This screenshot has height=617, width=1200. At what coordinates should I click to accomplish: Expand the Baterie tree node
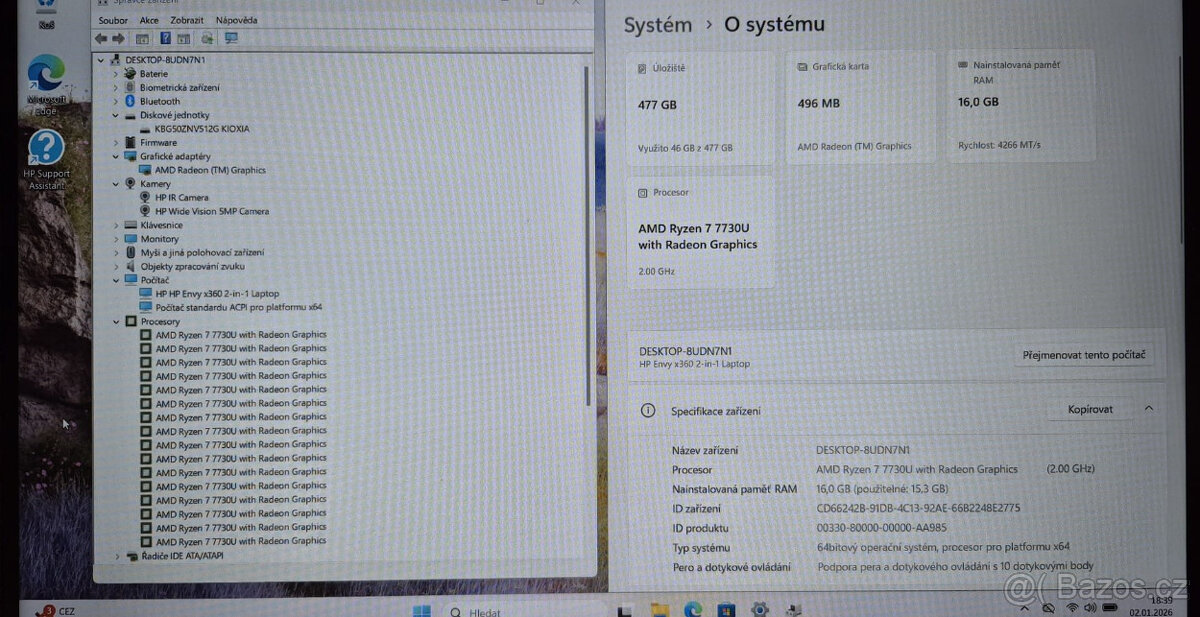(119, 73)
